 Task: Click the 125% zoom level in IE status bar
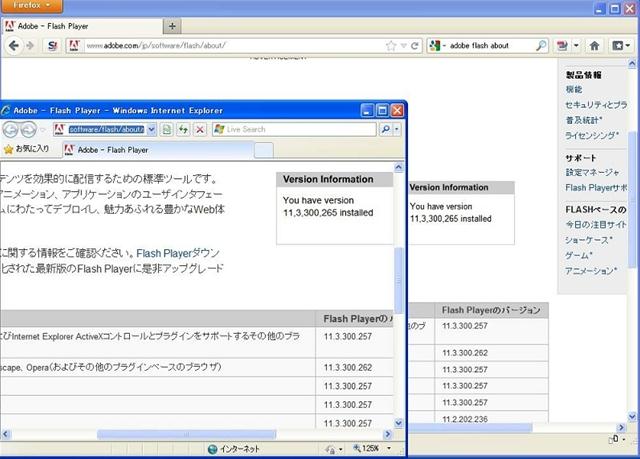click(366, 448)
